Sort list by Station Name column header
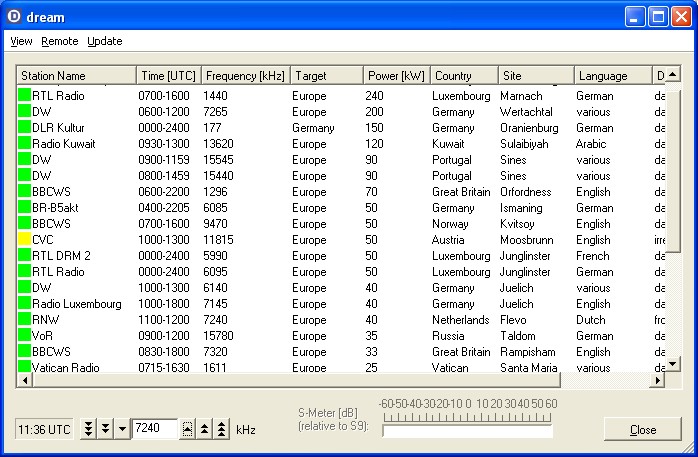This screenshot has height=457, width=698. coord(76,76)
